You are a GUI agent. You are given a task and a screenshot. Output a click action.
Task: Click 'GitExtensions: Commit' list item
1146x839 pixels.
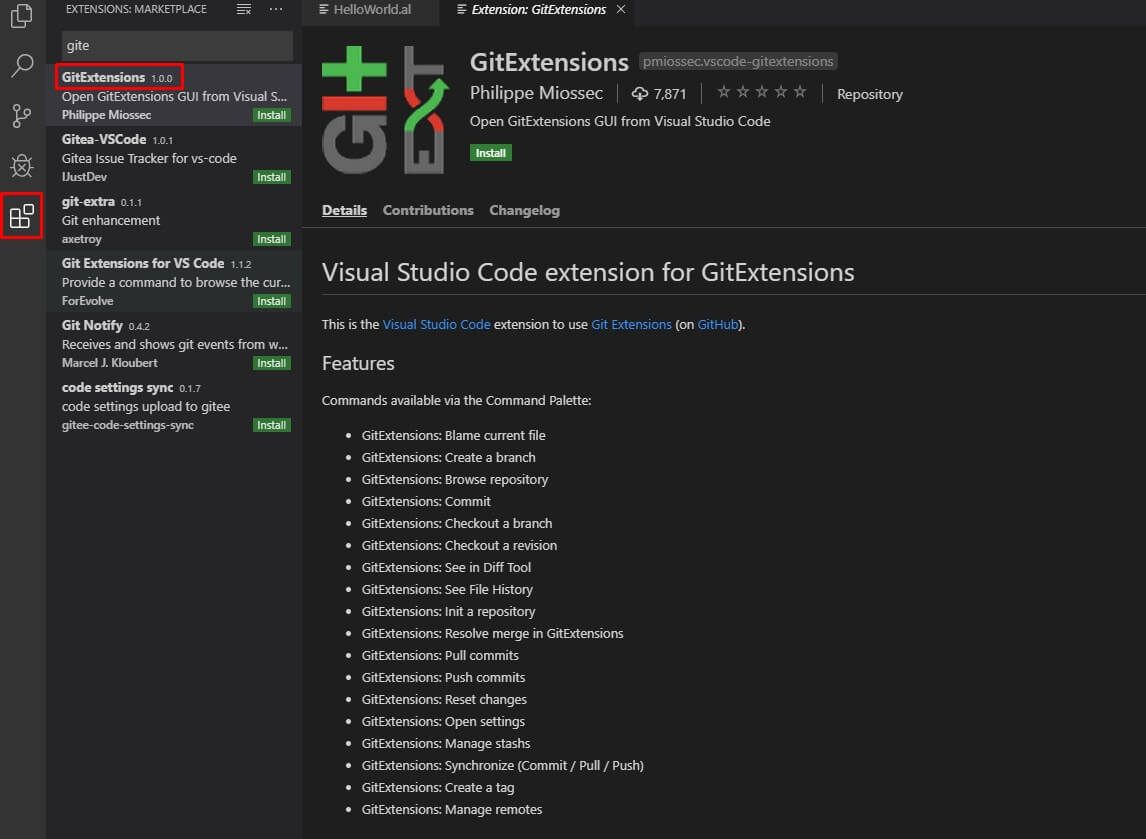tap(426, 501)
